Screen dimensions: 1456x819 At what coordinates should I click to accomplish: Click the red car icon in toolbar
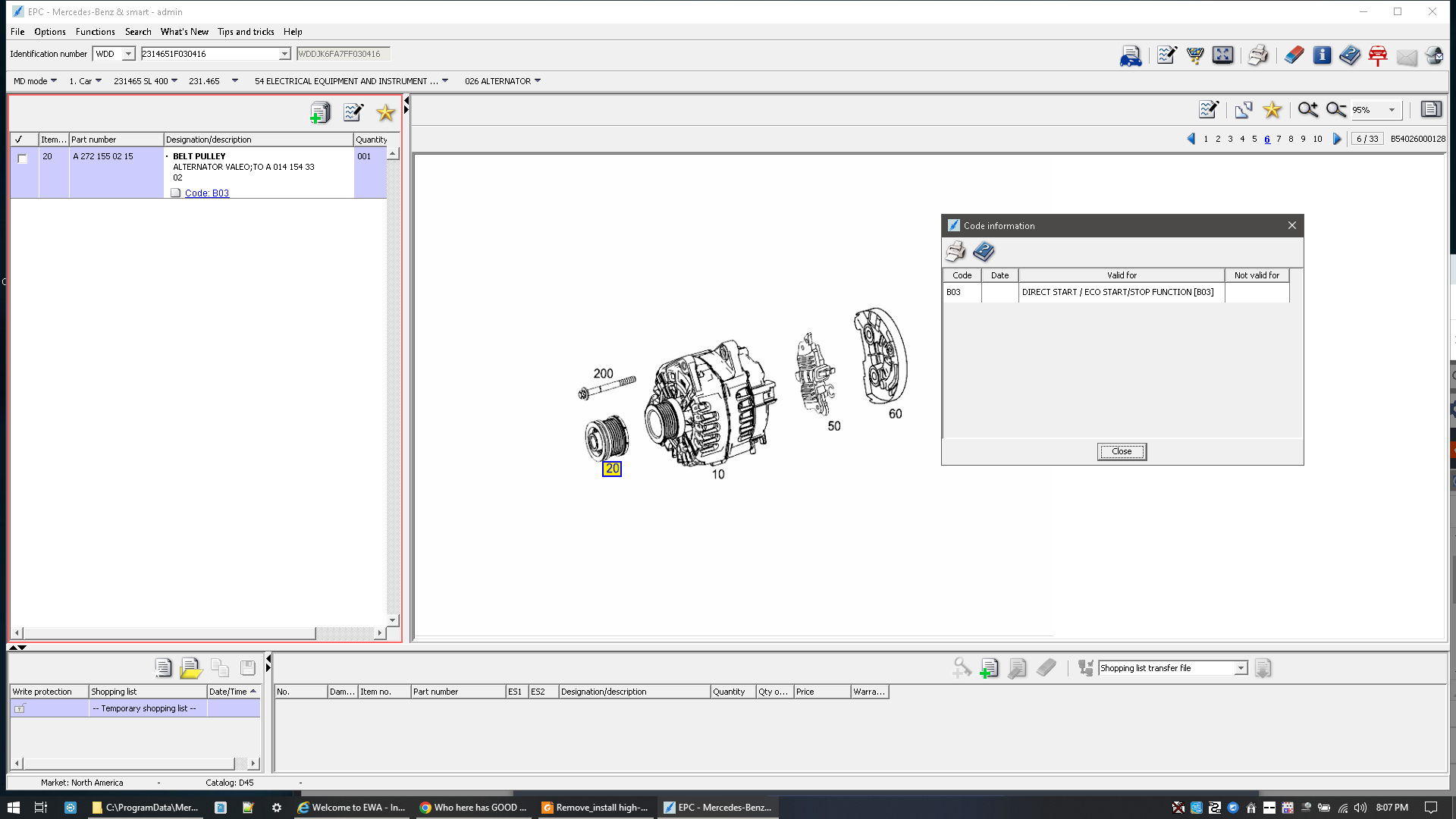(x=1378, y=55)
